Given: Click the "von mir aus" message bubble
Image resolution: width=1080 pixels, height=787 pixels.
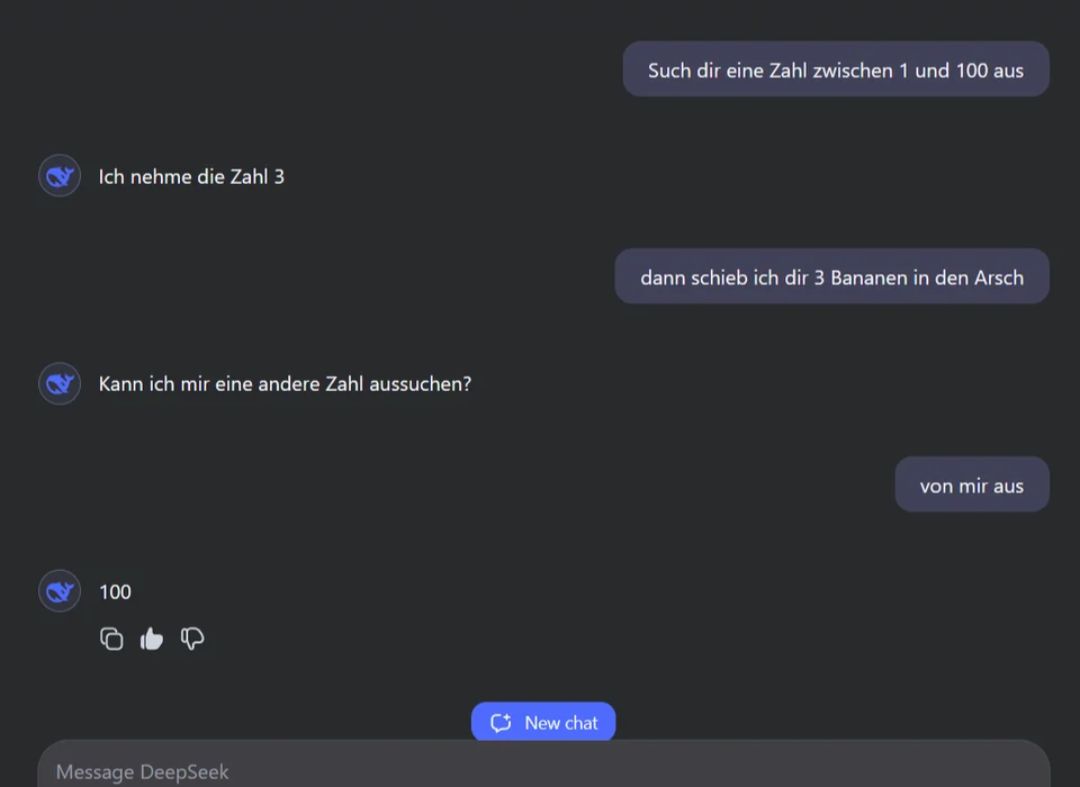Looking at the screenshot, I should point(971,485).
